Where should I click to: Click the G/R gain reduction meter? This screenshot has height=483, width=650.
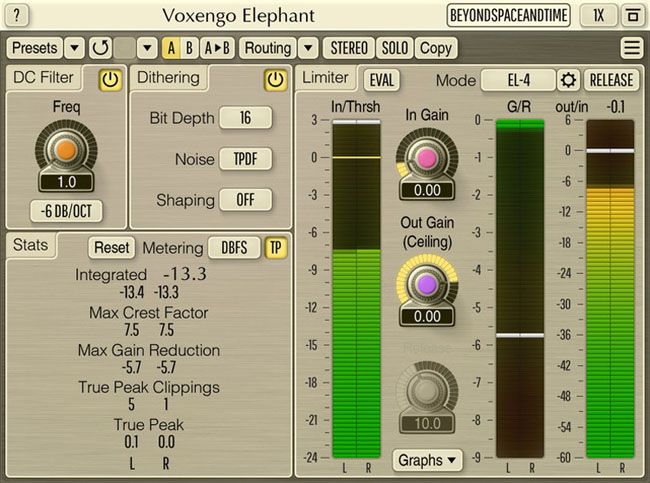(520, 289)
